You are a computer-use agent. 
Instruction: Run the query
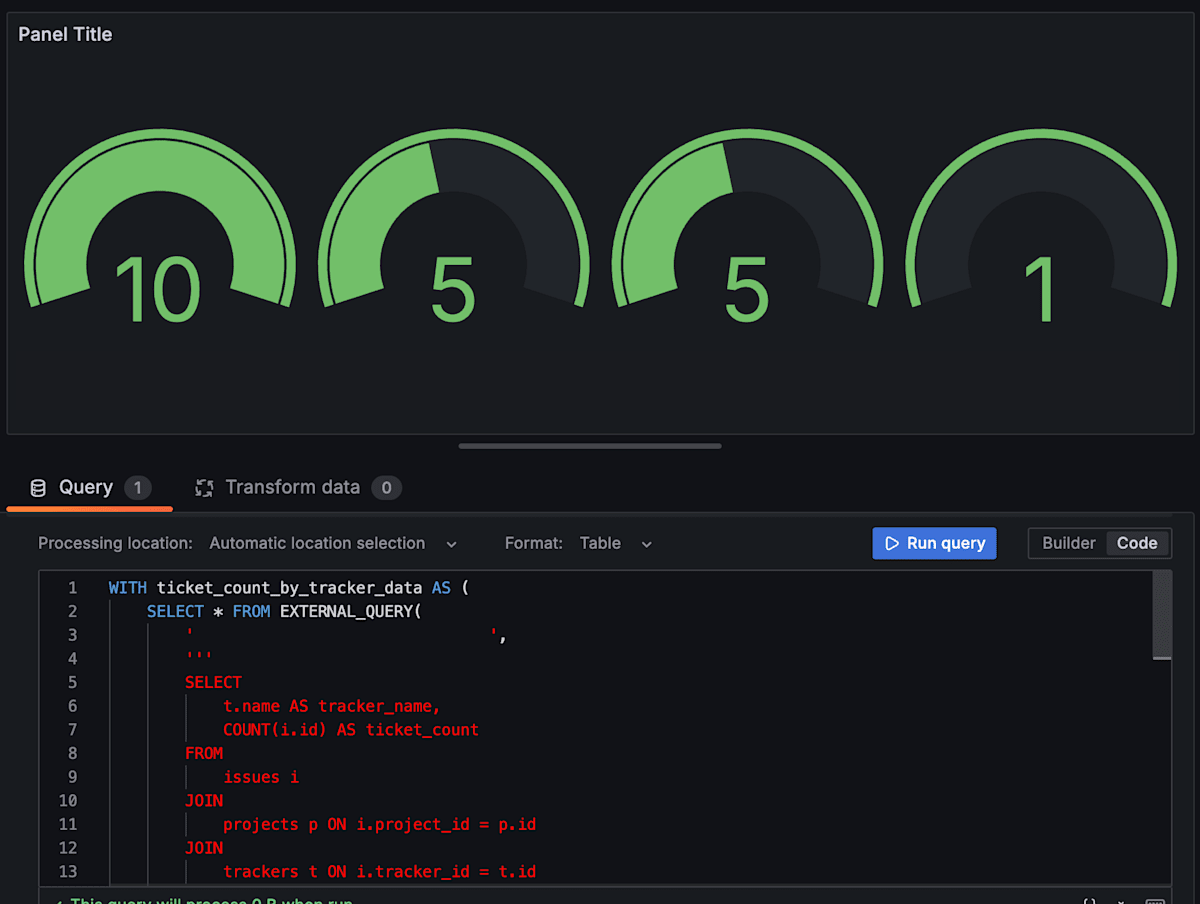coord(934,543)
